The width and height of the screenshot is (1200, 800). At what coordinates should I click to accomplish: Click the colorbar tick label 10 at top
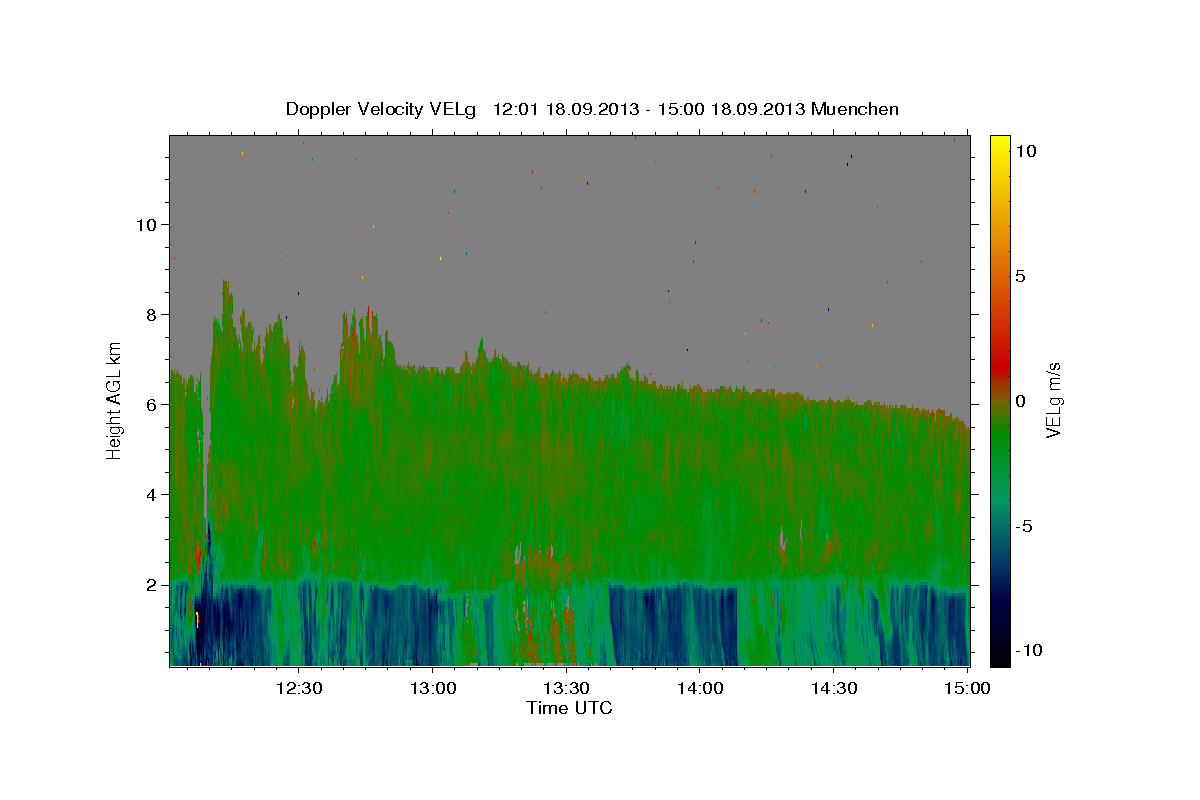click(x=1027, y=151)
